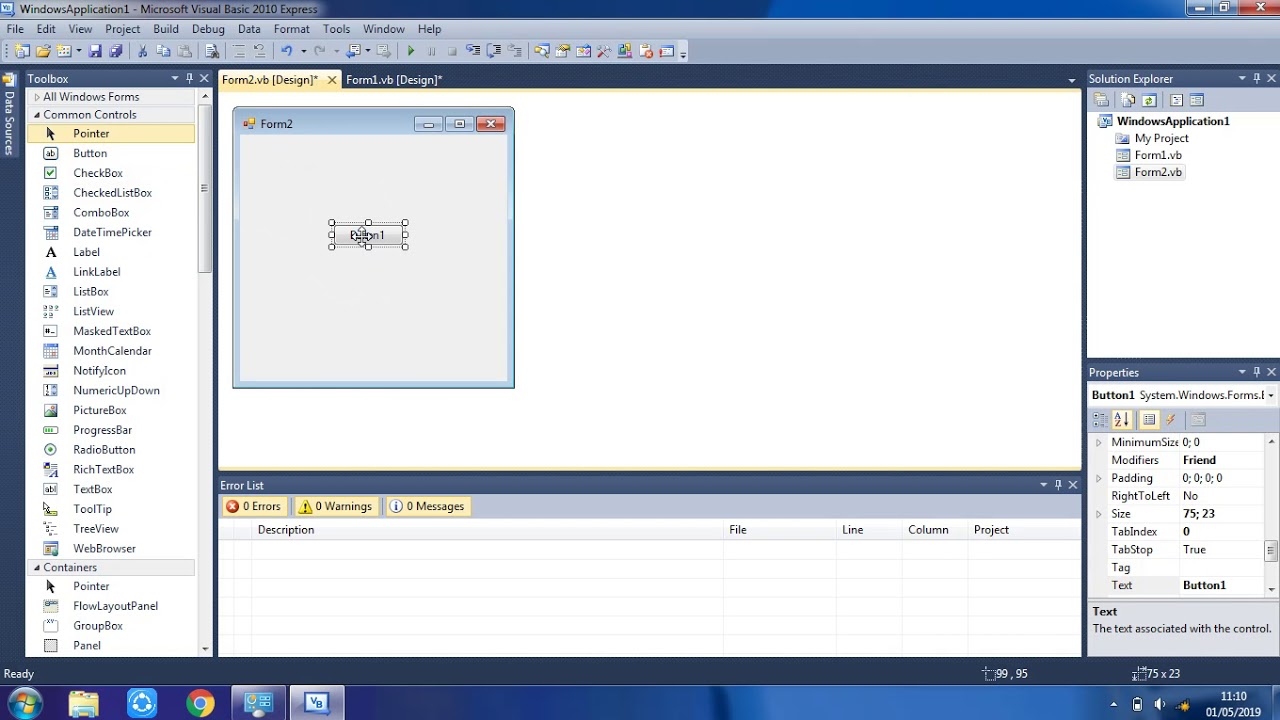Click the Refresh icon in Solution Explorer
Viewport: 1280px width, 720px height.
(x=1149, y=100)
